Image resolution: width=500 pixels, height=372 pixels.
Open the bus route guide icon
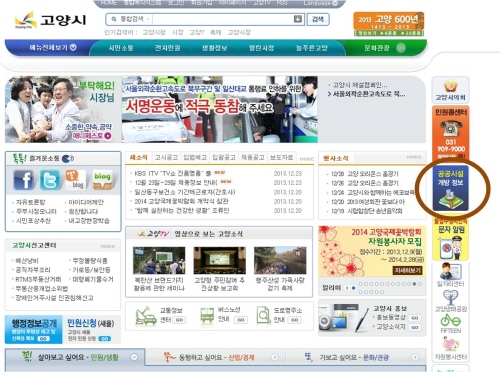pyautogui.click(x=207, y=316)
